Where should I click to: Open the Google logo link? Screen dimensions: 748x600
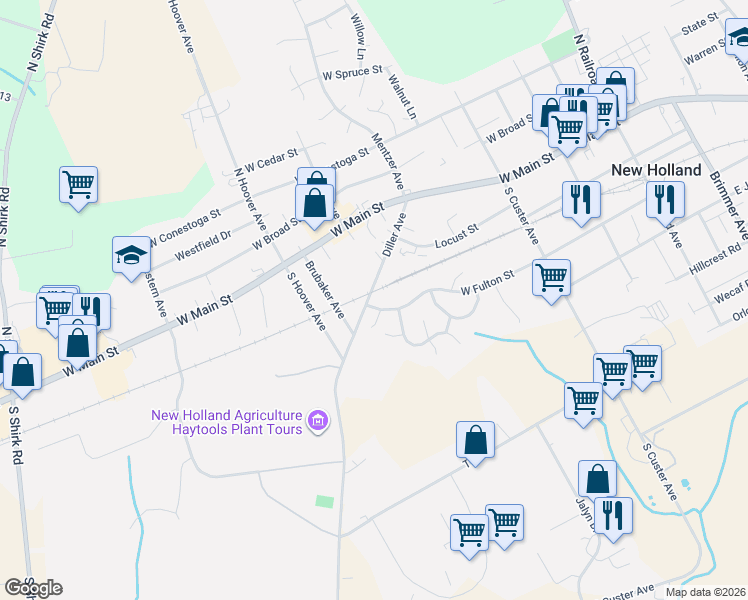click(33, 589)
